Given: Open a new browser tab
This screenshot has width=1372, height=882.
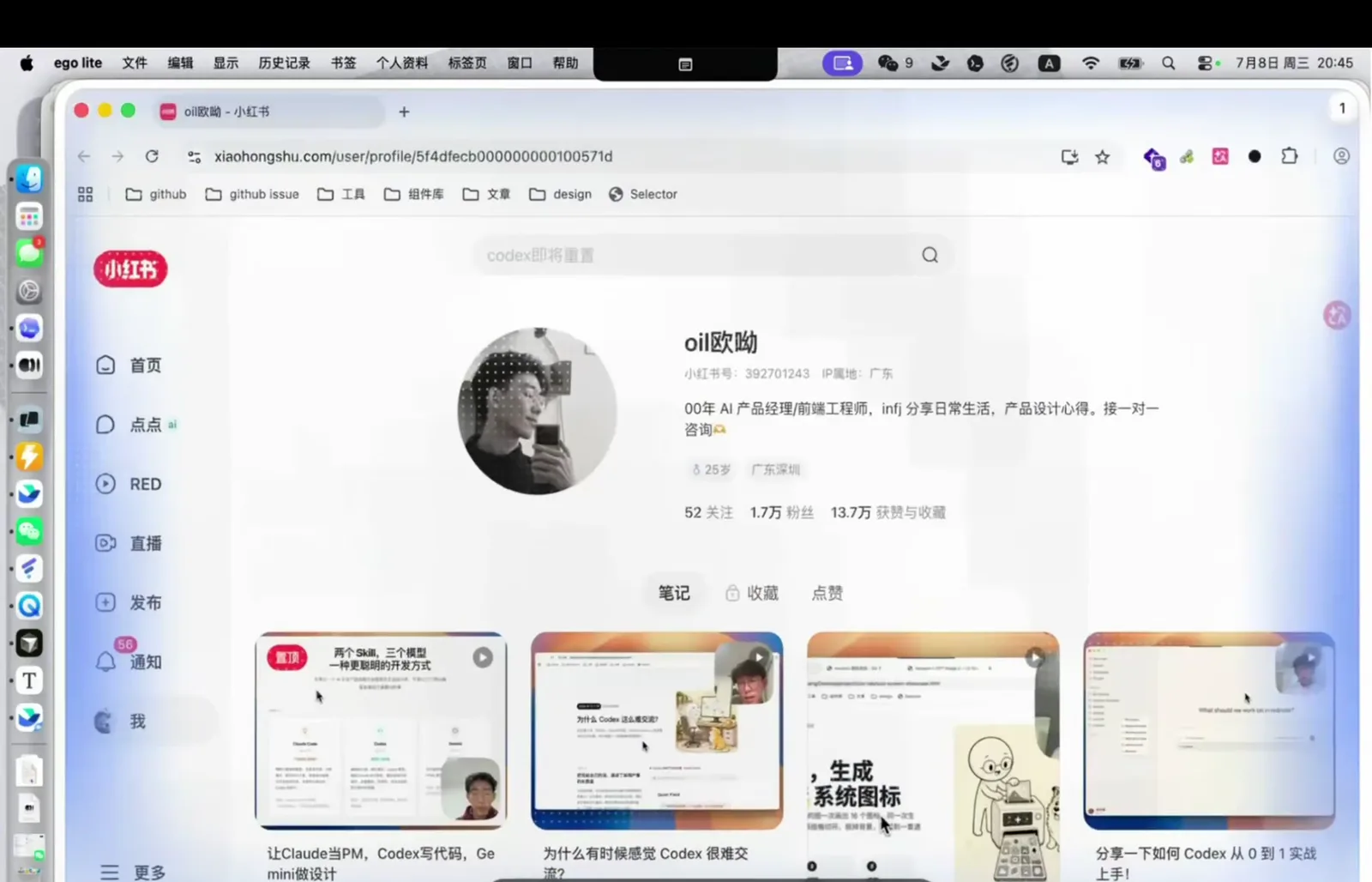Looking at the screenshot, I should (x=404, y=112).
